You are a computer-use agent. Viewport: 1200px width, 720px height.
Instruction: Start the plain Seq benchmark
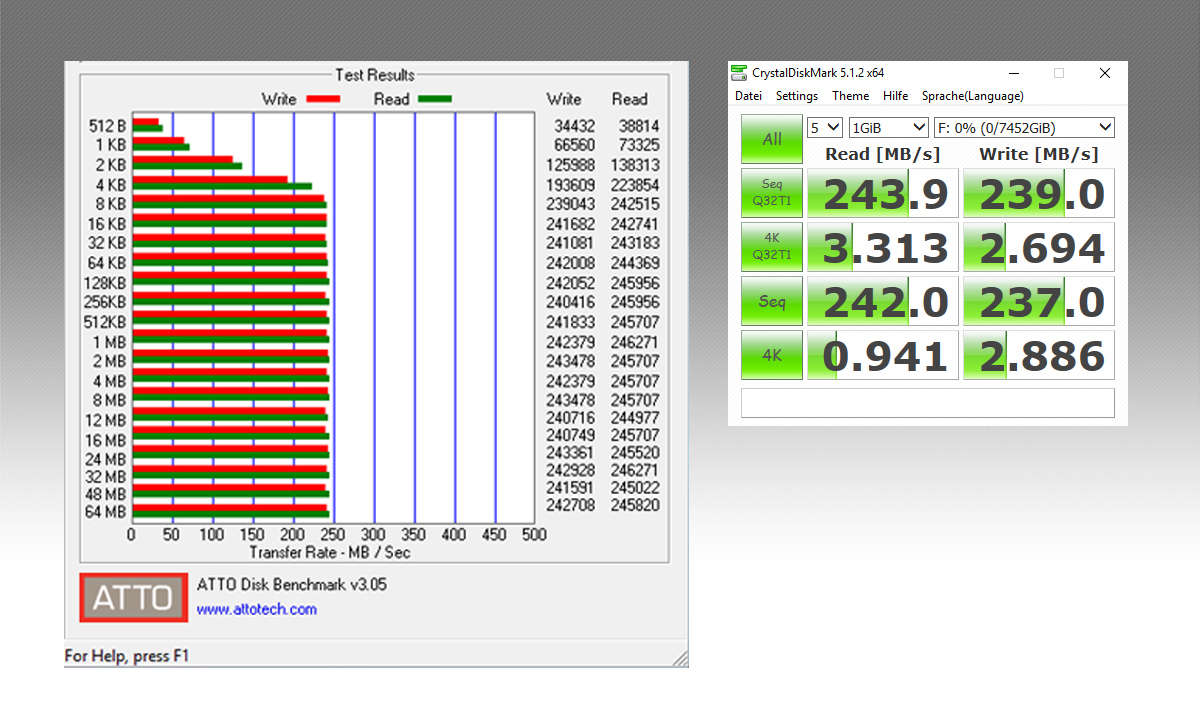(772, 301)
